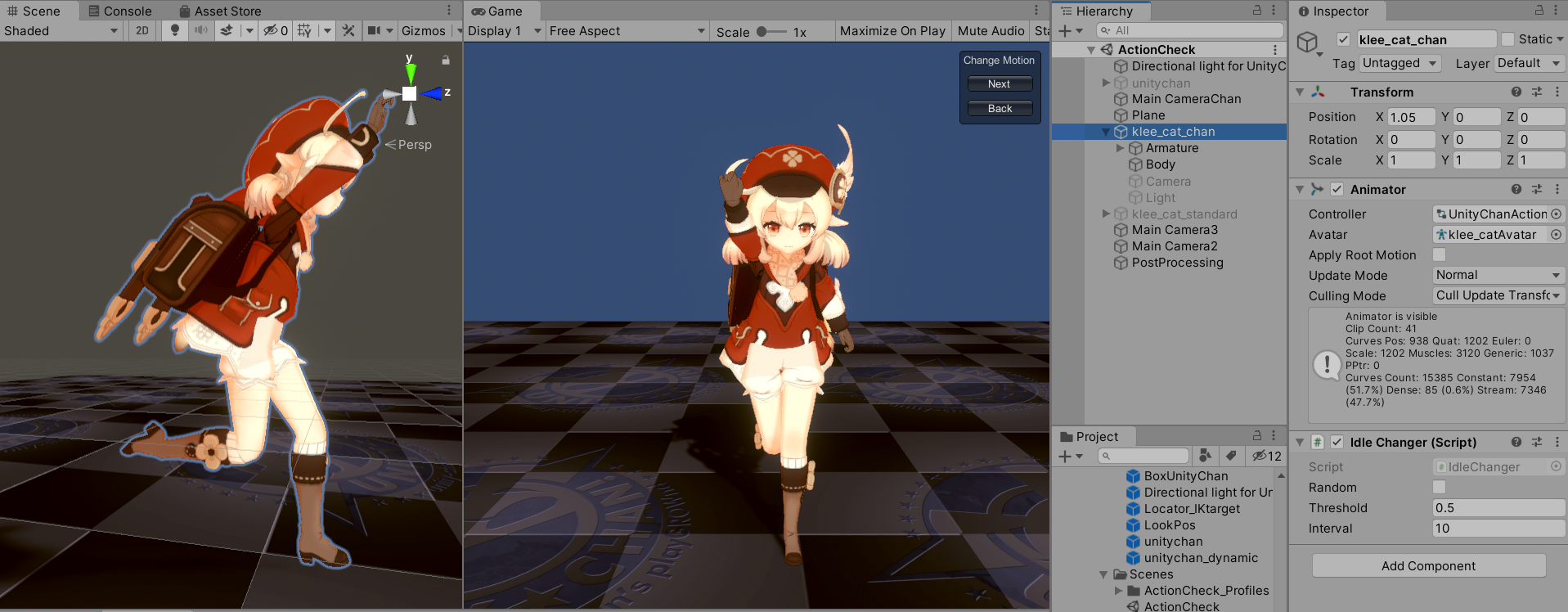Open game object icon selector cube
1568x612 pixels.
click(x=1308, y=42)
